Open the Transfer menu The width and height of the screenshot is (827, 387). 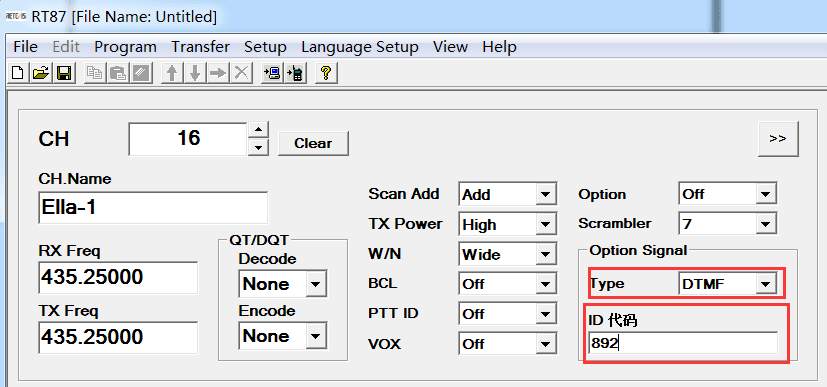[200, 47]
